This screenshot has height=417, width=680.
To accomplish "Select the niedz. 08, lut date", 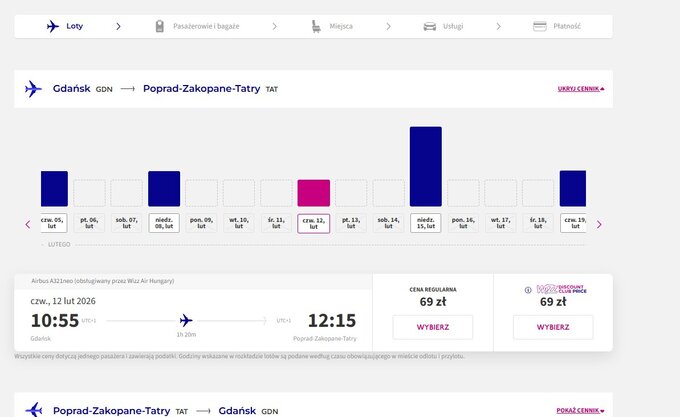I will [164, 223].
